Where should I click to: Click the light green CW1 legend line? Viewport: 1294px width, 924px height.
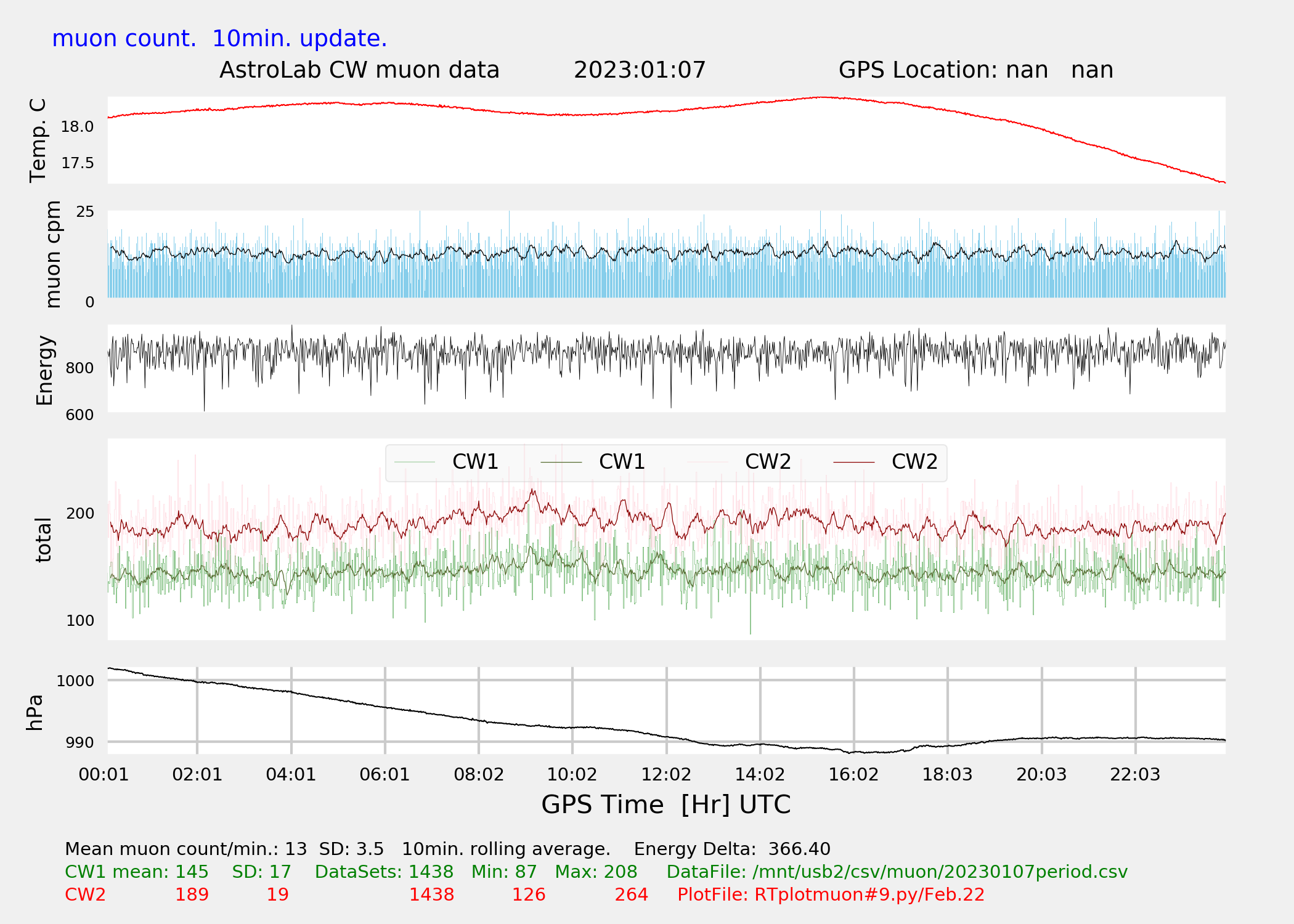(414, 462)
